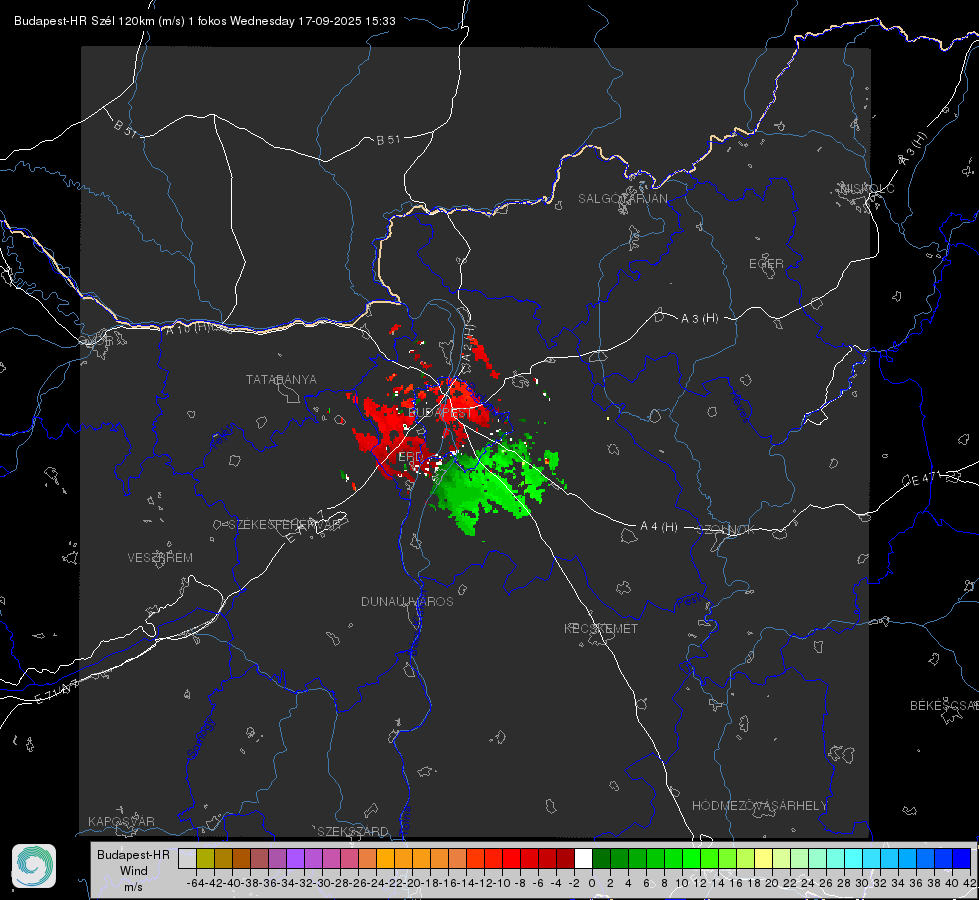Pick the dark red swatch between -4 and -2
Image resolution: width=979 pixels, height=900 pixels.
(x=565, y=858)
